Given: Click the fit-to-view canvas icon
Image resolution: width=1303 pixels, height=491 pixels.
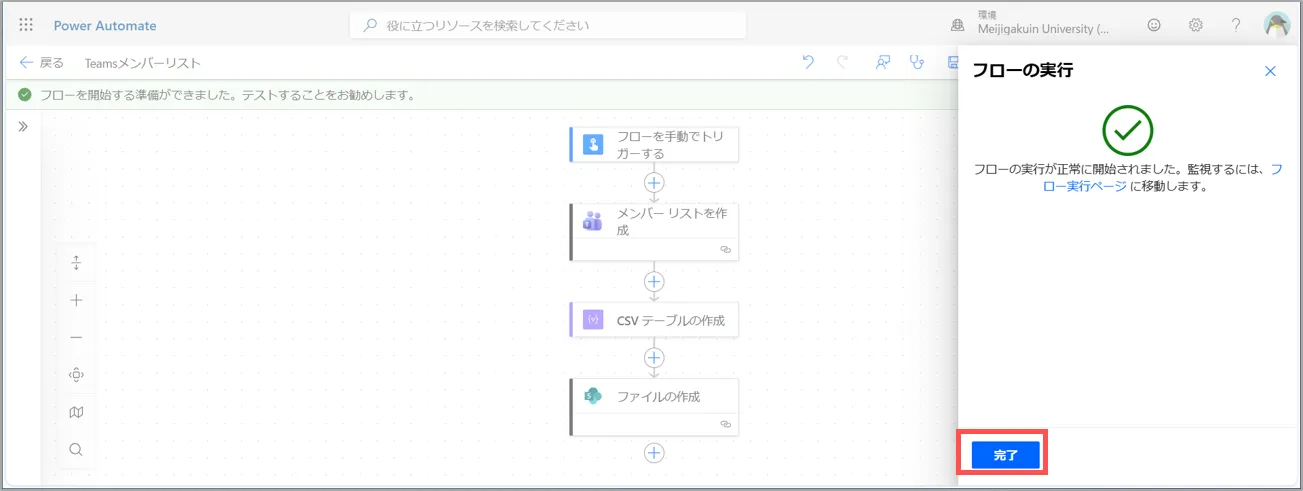Looking at the screenshot, I should (76, 375).
